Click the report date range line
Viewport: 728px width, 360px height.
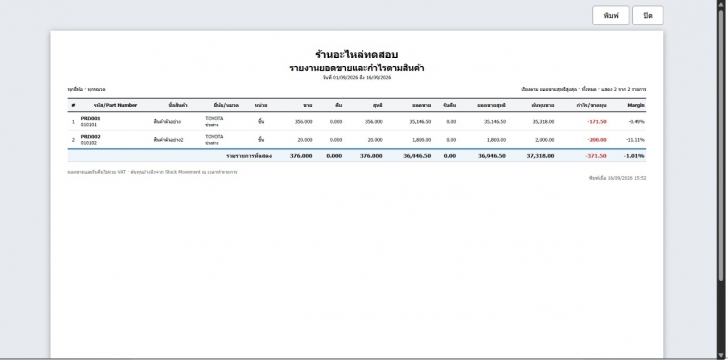[357, 78]
